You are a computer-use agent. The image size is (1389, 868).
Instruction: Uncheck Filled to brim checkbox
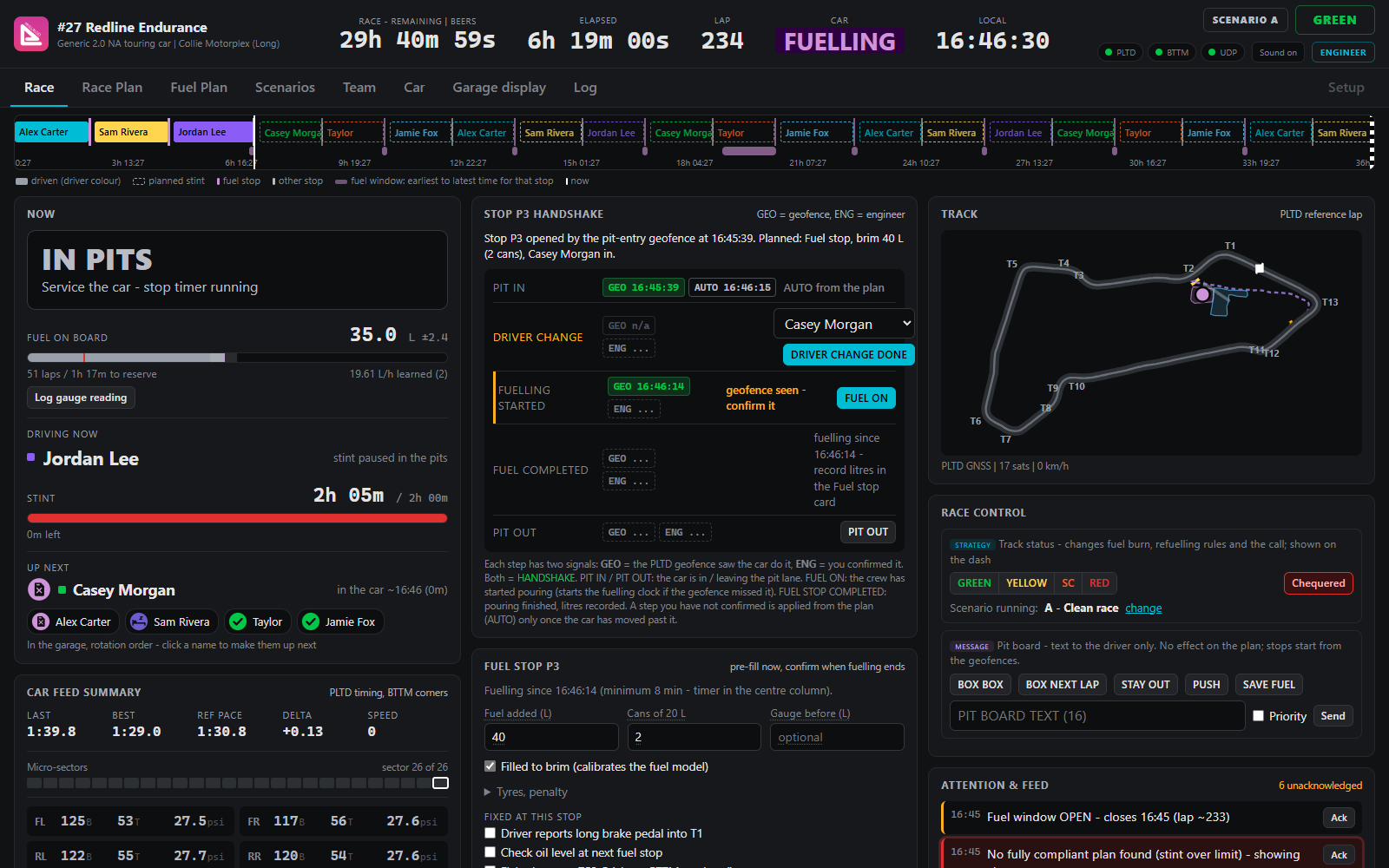[490, 766]
